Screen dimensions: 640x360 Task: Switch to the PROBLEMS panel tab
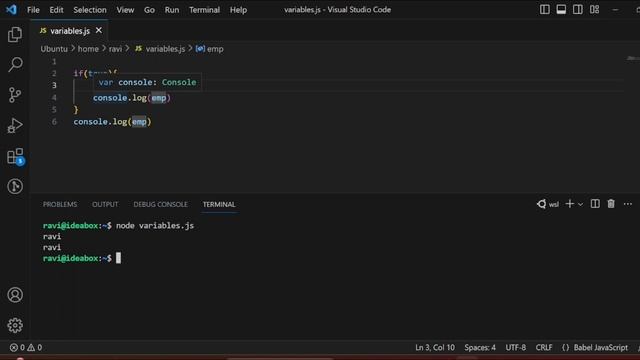click(60, 204)
